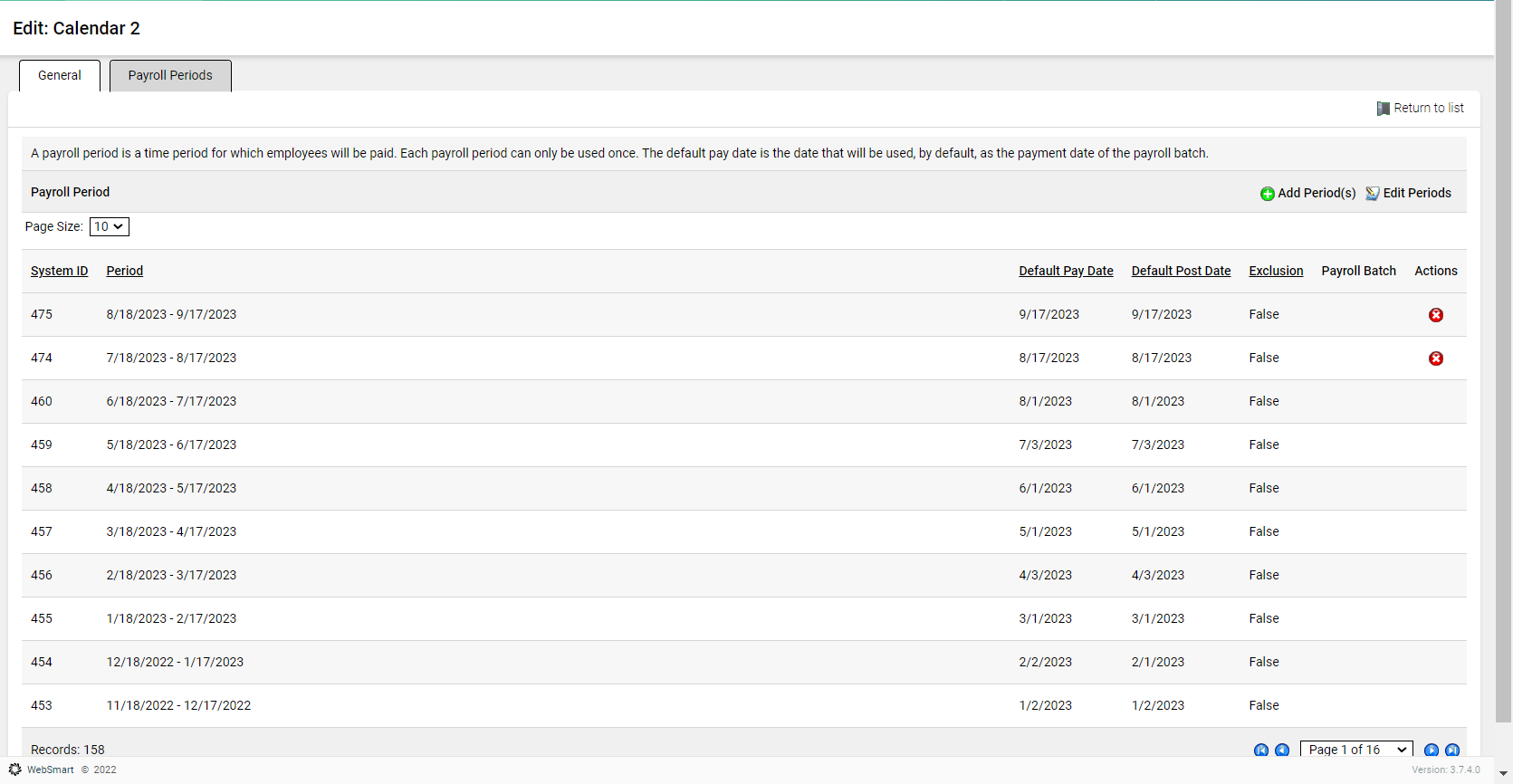Screen dimensions: 1513x784
Task: Click the WebSmart gear logo in footer
Action: click(x=15, y=770)
